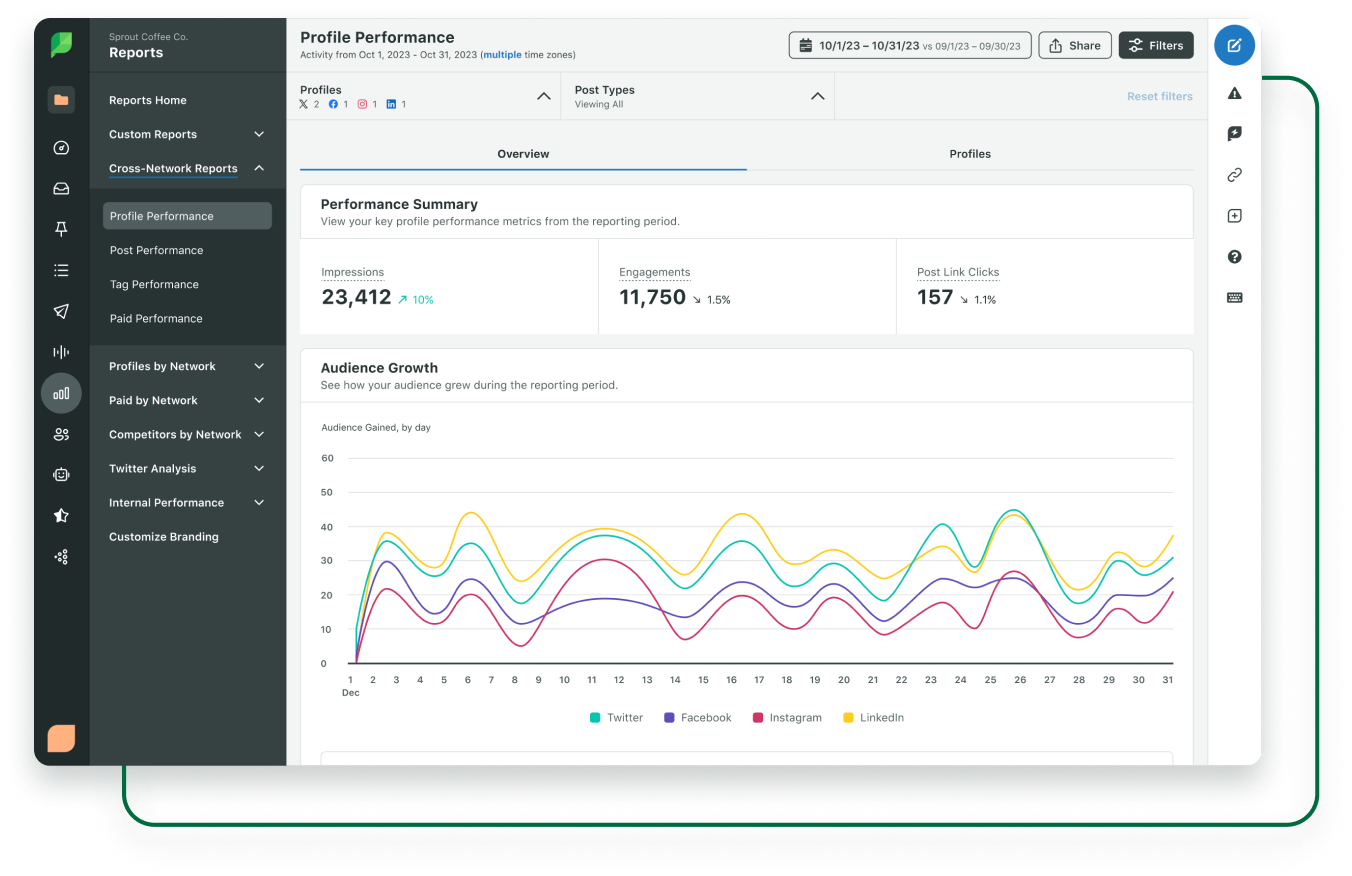
Task: Switch to the Overview tab
Action: pos(523,154)
